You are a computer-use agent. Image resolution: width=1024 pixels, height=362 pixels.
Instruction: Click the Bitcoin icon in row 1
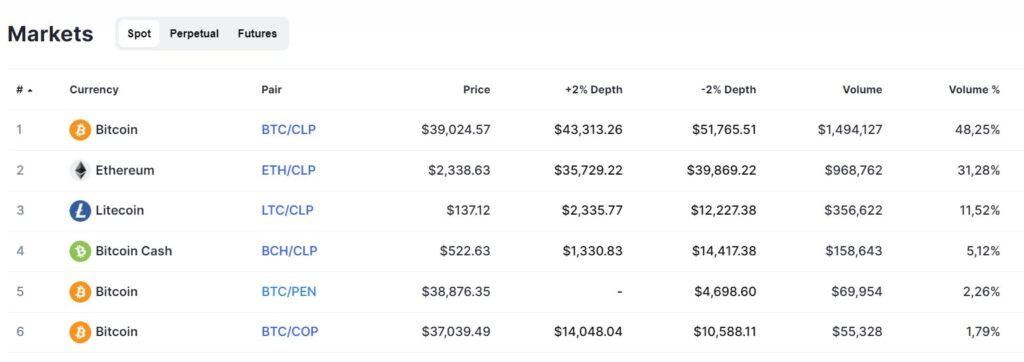(x=80, y=130)
